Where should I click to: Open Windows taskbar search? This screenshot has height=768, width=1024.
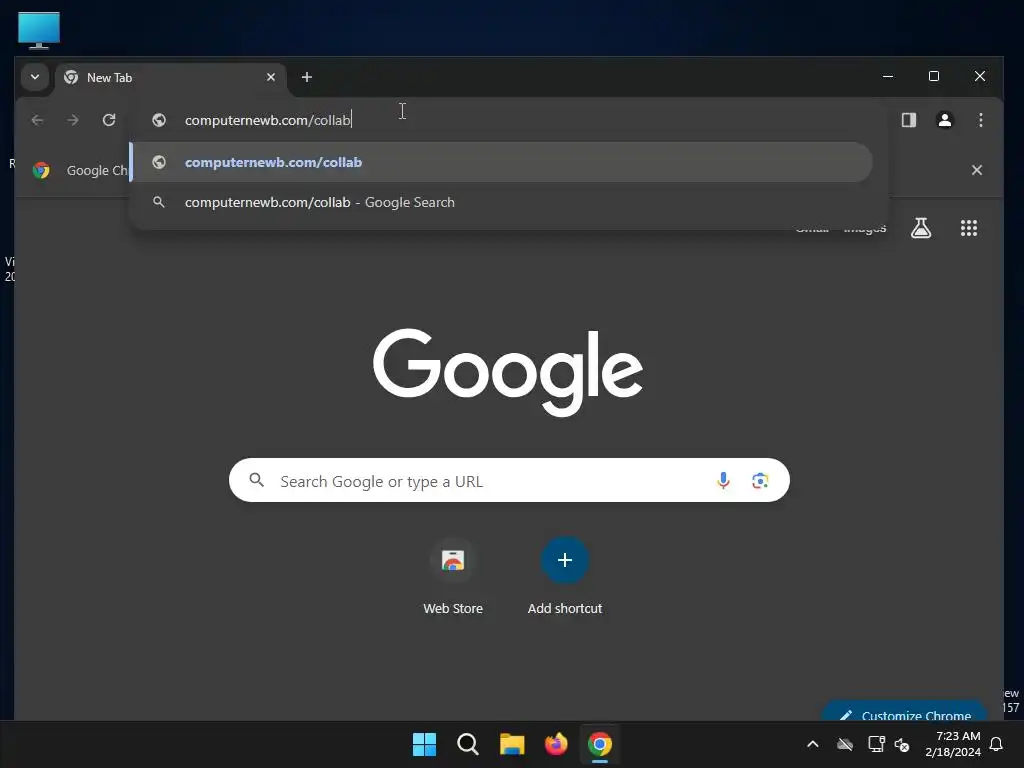click(468, 744)
